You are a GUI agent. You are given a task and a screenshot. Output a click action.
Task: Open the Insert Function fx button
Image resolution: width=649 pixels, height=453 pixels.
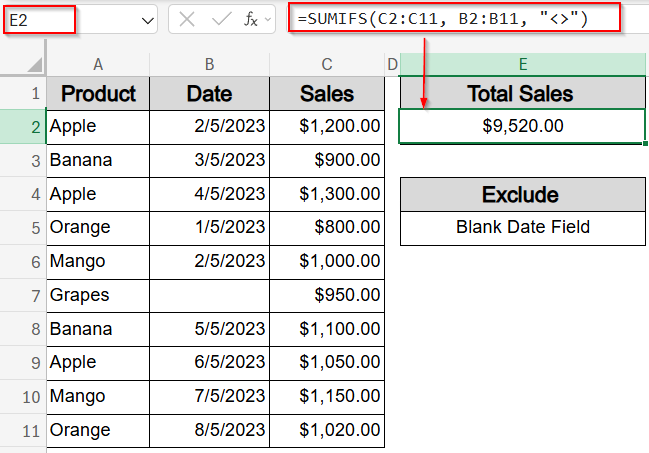click(251, 19)
